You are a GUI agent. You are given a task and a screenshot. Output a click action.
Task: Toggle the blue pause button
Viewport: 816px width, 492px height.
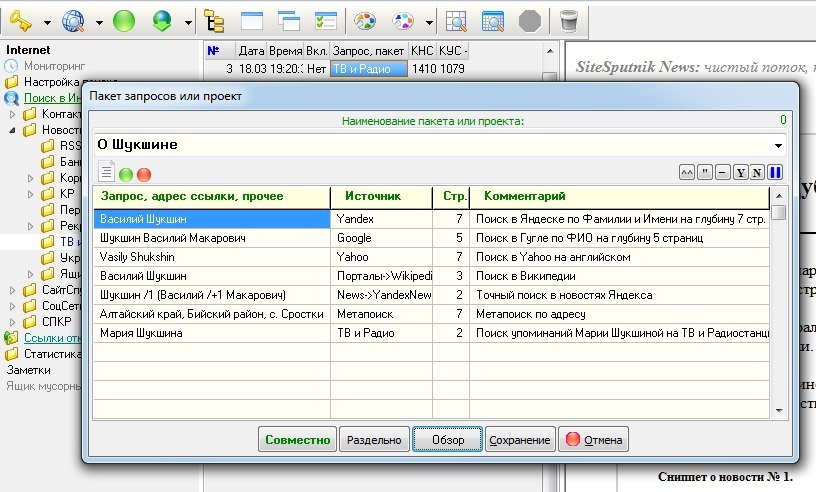coord(775,173)
